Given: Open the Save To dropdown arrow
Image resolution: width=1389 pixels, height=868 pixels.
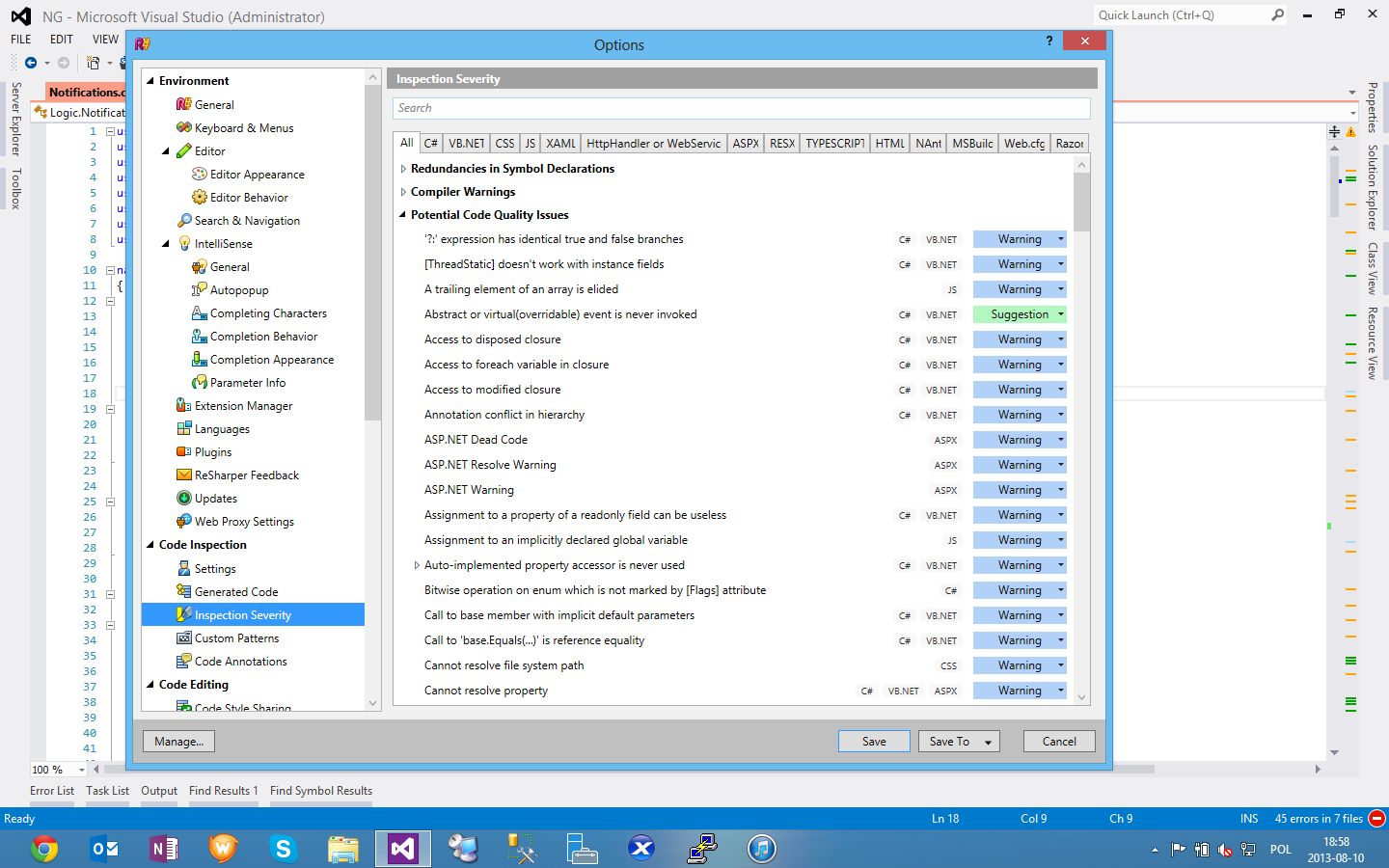Looking at the screenshot, I should (988, 742).
